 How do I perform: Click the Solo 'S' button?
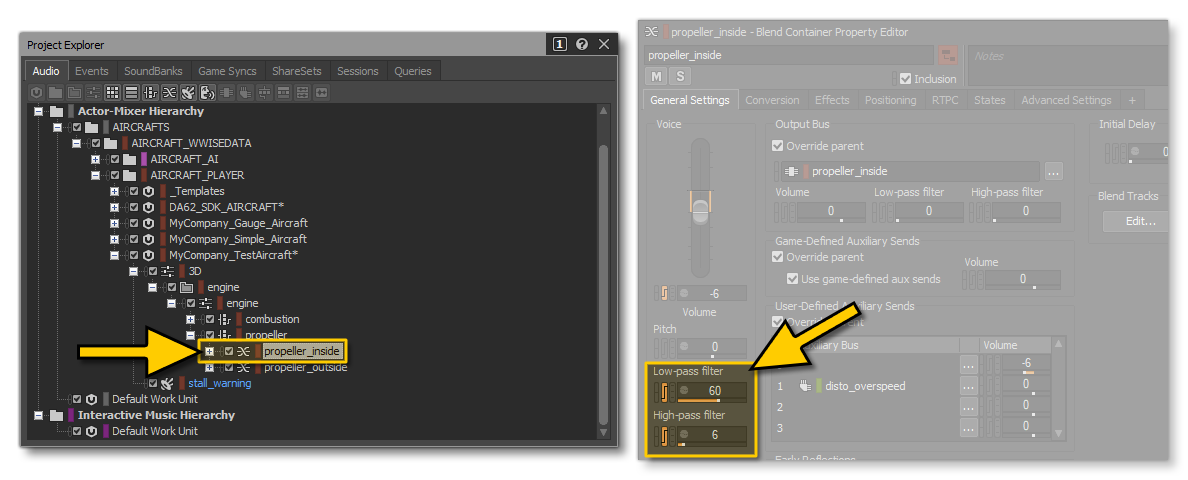[x=680, y=76]
